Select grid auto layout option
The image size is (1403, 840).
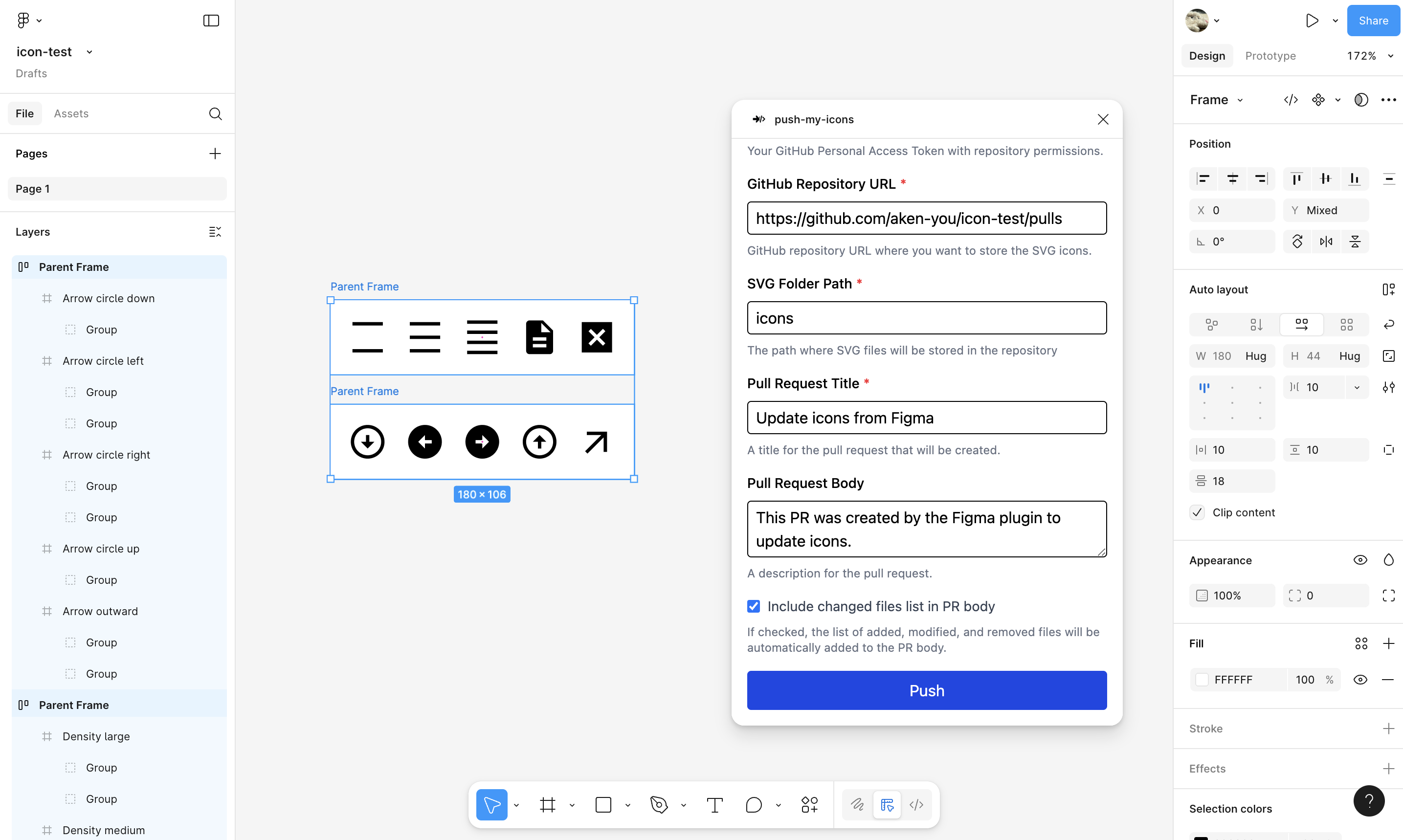(1346, 324)
